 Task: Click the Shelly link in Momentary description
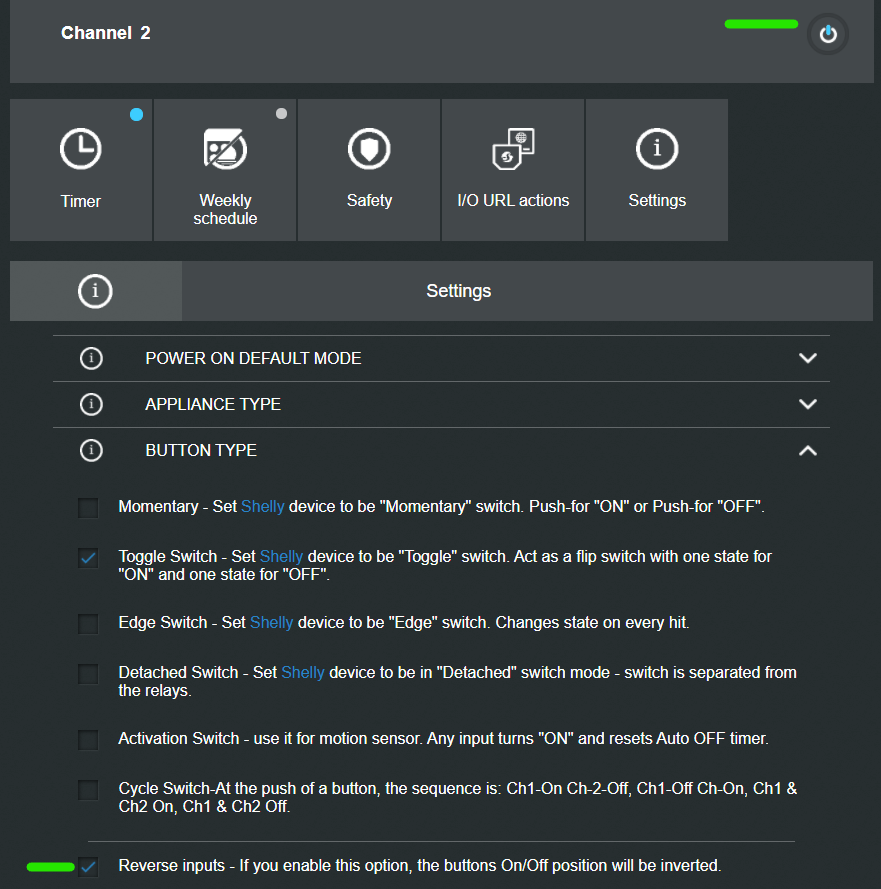[x=263, y=507]
